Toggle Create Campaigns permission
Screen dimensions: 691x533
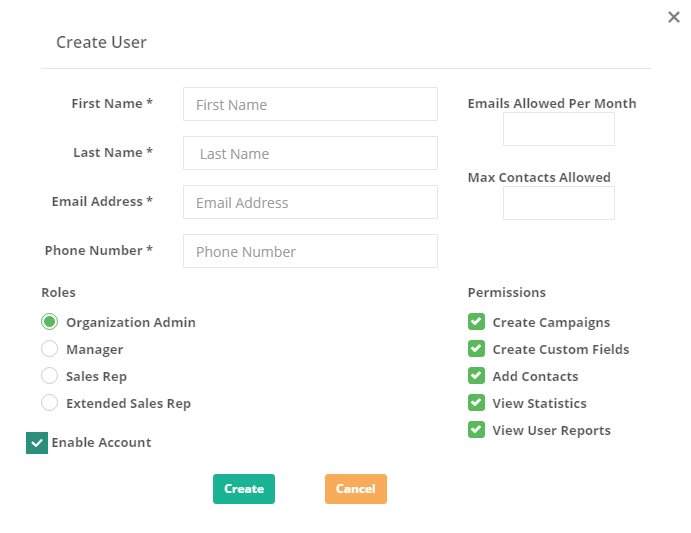pos(476,322)
